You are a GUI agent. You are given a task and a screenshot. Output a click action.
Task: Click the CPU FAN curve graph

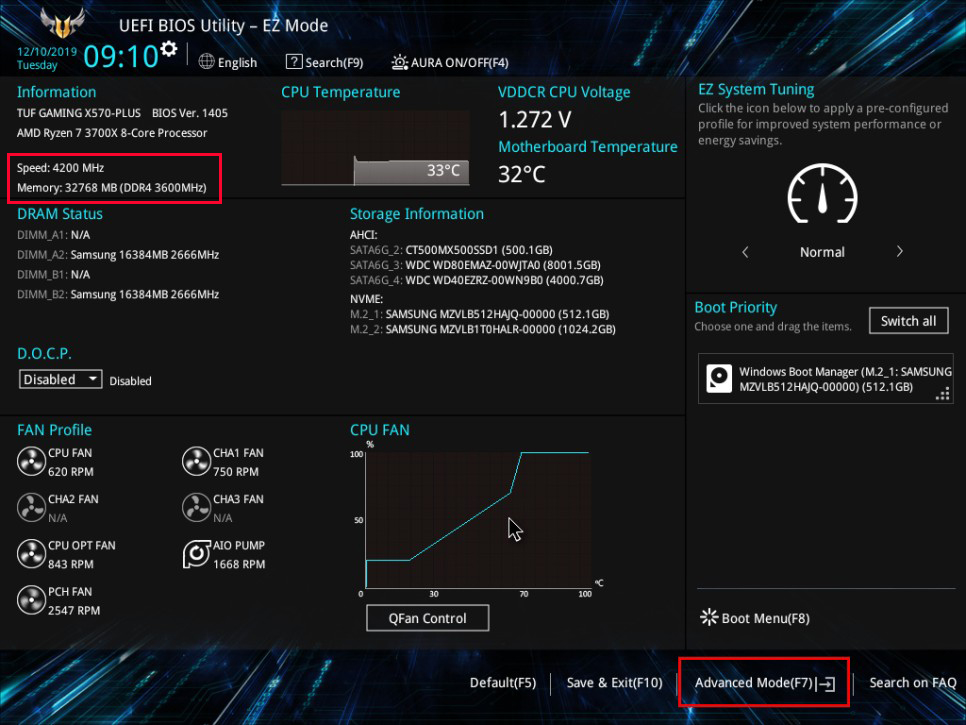point(477,520)
